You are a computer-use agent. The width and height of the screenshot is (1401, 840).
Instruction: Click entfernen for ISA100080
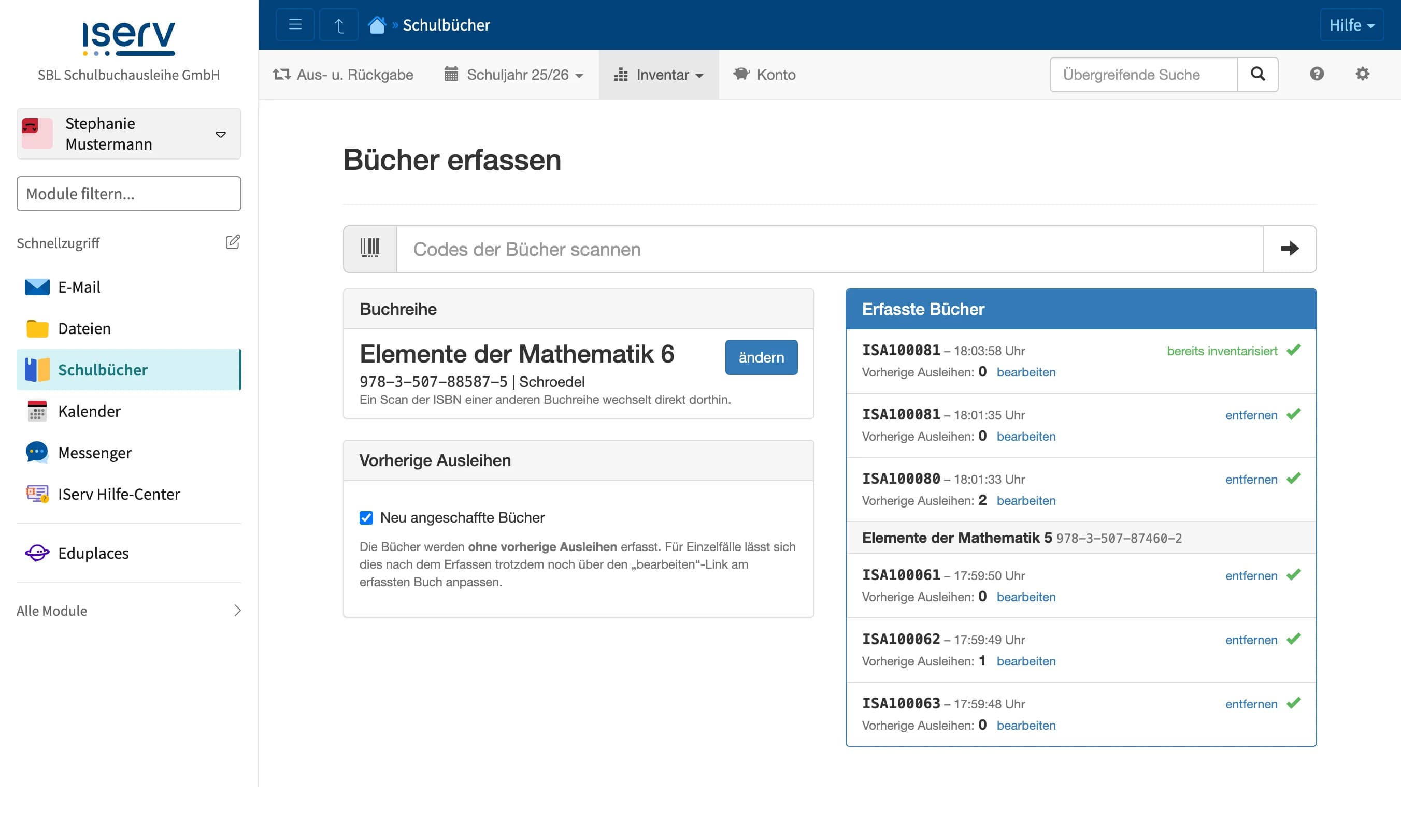[1251, 480]
